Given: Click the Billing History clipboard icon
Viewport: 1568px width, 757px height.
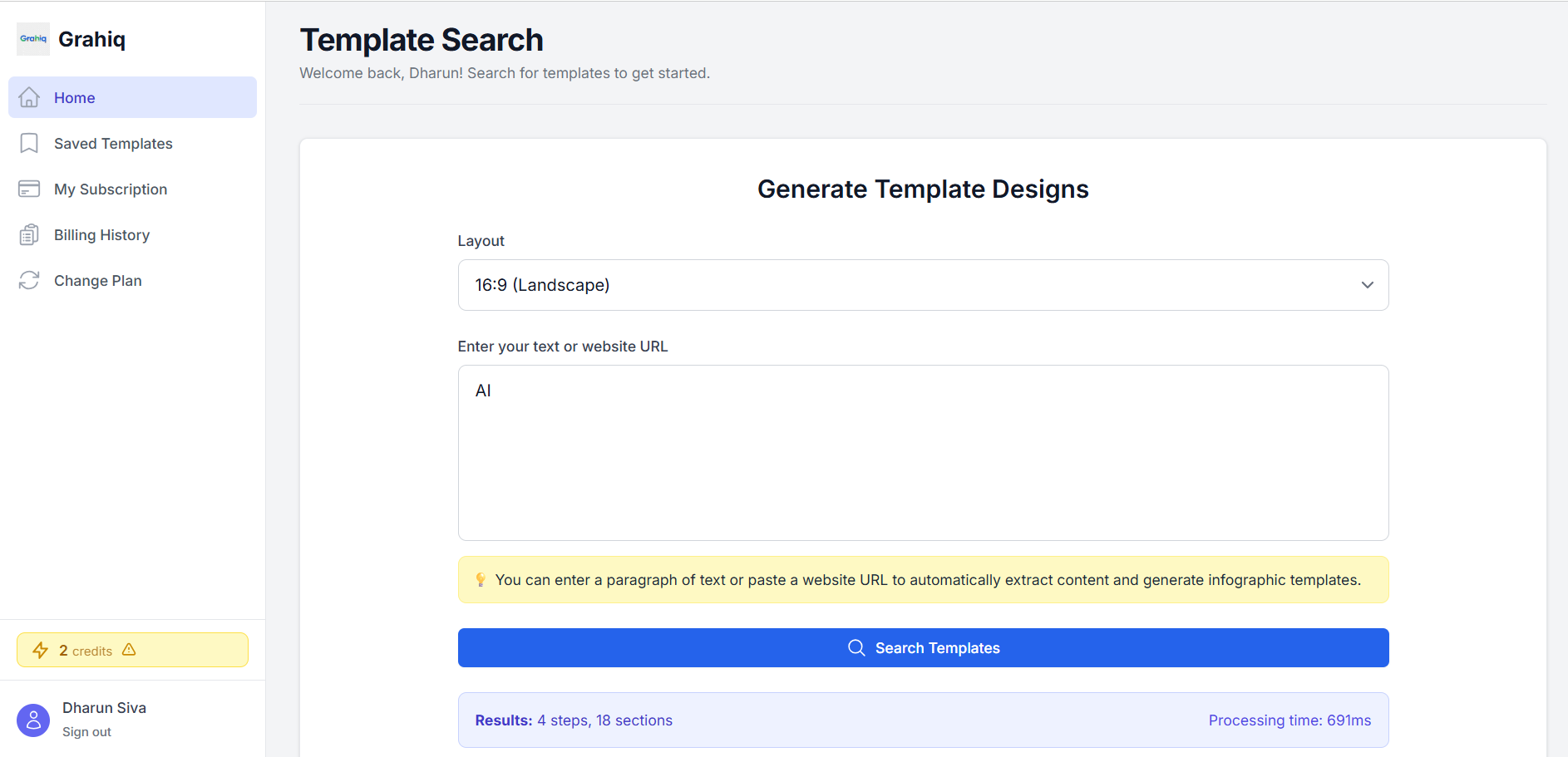Looking at the screenshot, I should 29,235.
